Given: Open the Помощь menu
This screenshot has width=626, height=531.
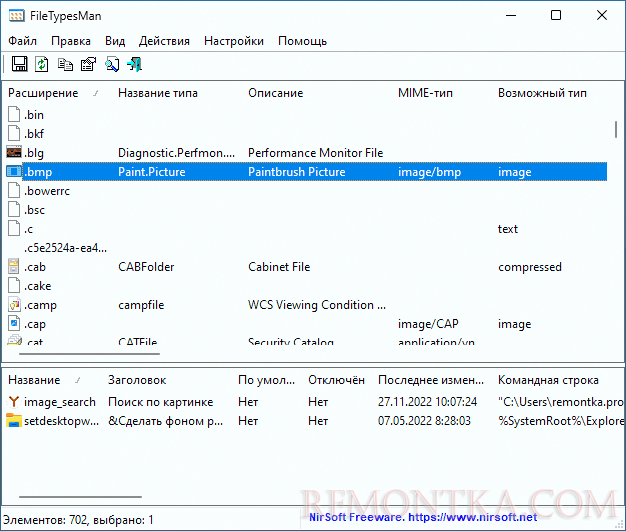Looking at the screenshot, I should (x=303, y=41).
